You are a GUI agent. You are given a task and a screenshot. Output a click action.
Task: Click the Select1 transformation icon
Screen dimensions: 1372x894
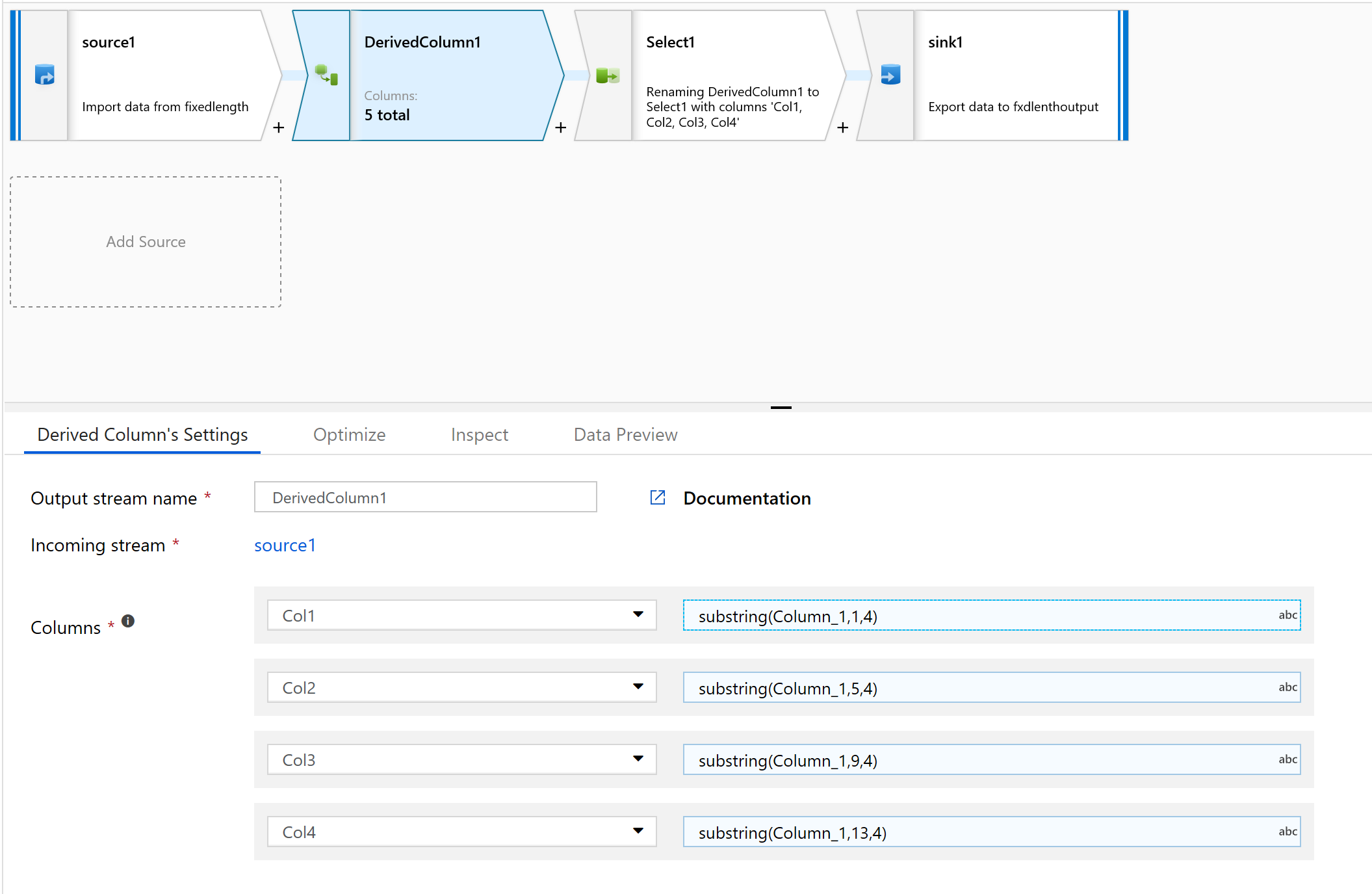[x=608, y=75]
